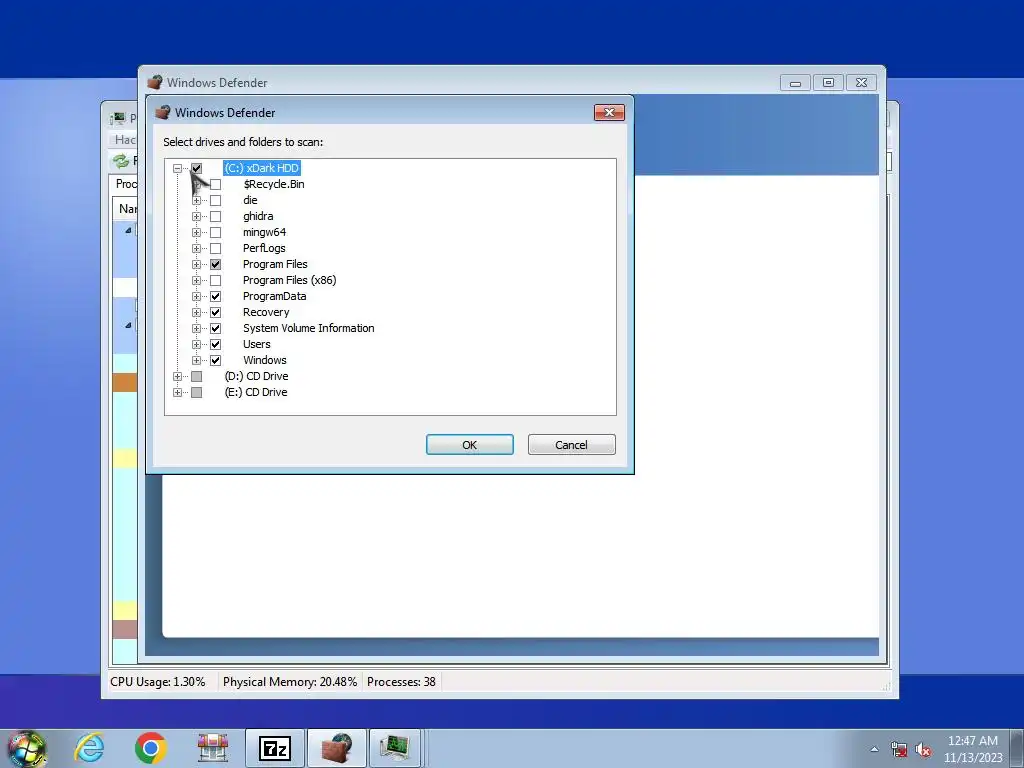1024x768 pixels.
Task: Click the network tray icon
Action: [x=899, y=749]
